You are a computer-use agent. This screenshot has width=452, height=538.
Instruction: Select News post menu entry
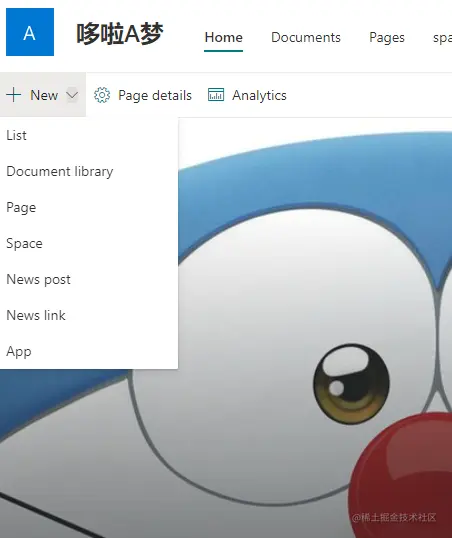[x=89, y=279]
